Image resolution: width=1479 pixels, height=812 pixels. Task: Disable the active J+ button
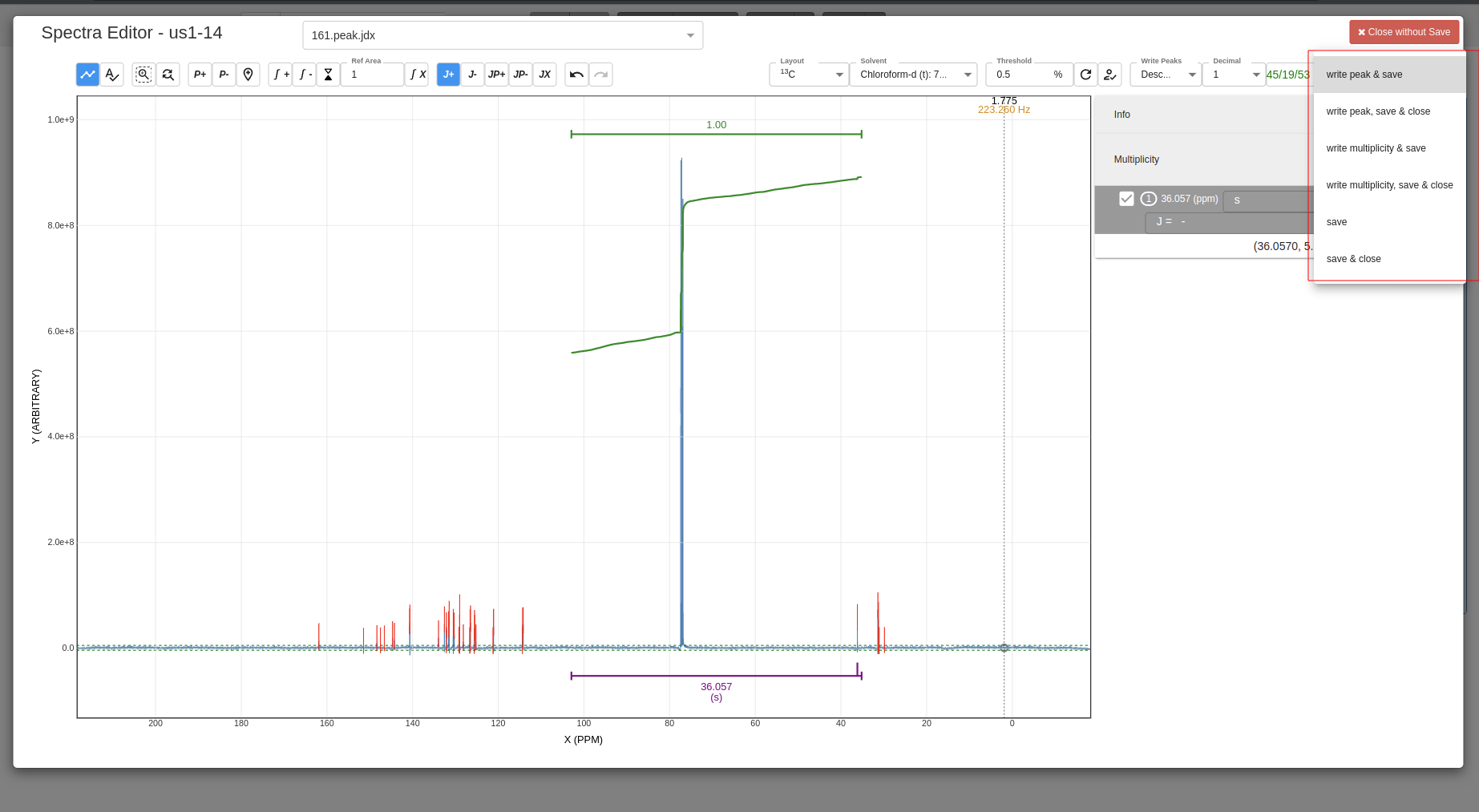[448, 74]
